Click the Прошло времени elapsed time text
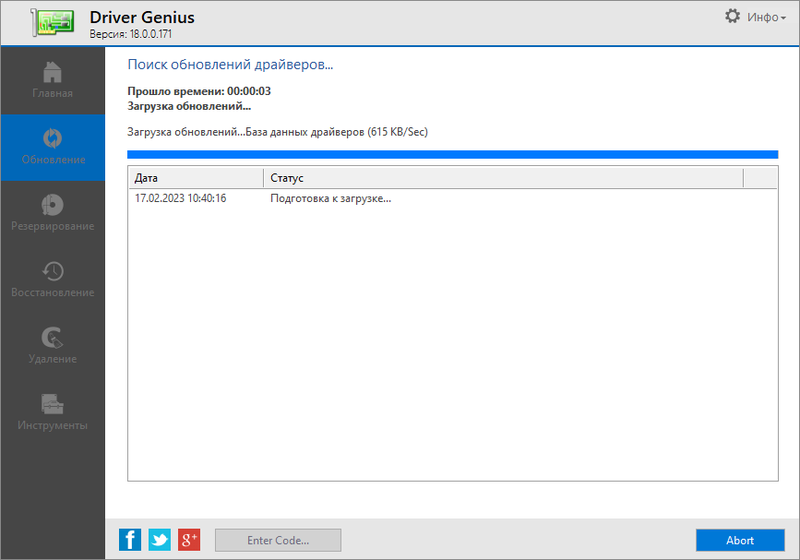 click(x=199, y=91)
